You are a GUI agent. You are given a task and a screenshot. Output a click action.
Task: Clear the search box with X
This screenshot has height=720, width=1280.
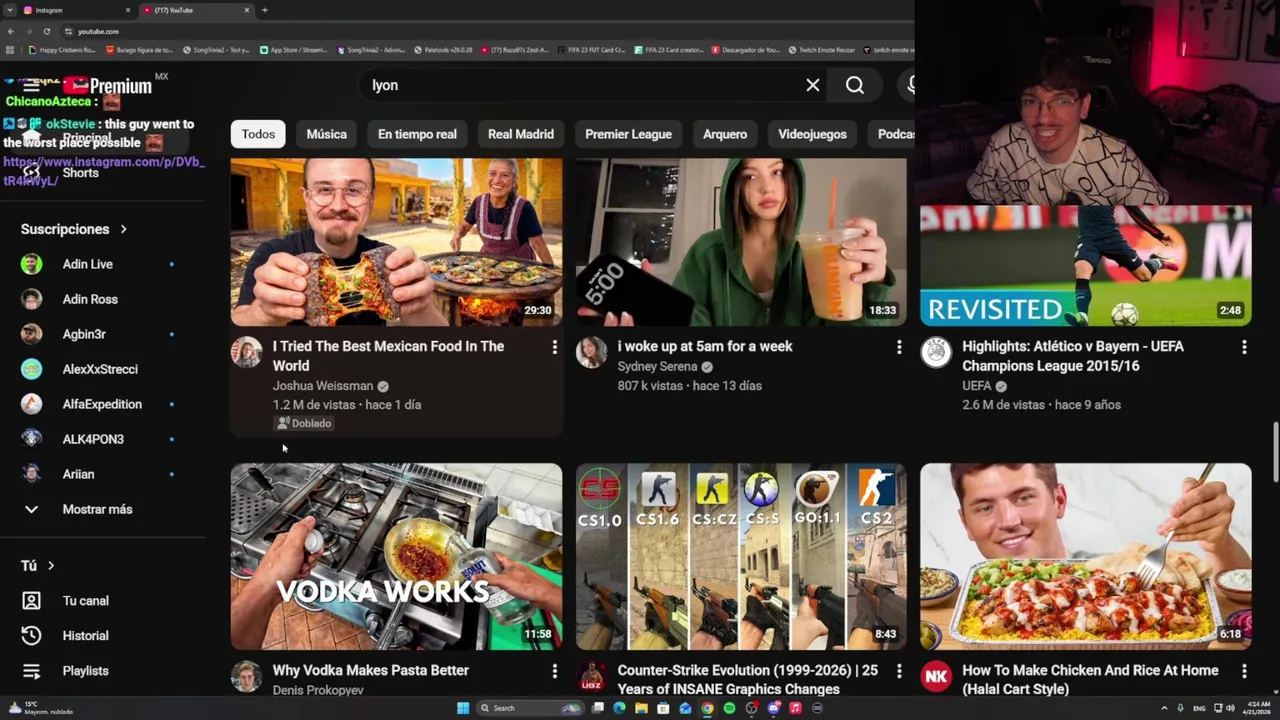pyautogui.click(x=813, y=85)
